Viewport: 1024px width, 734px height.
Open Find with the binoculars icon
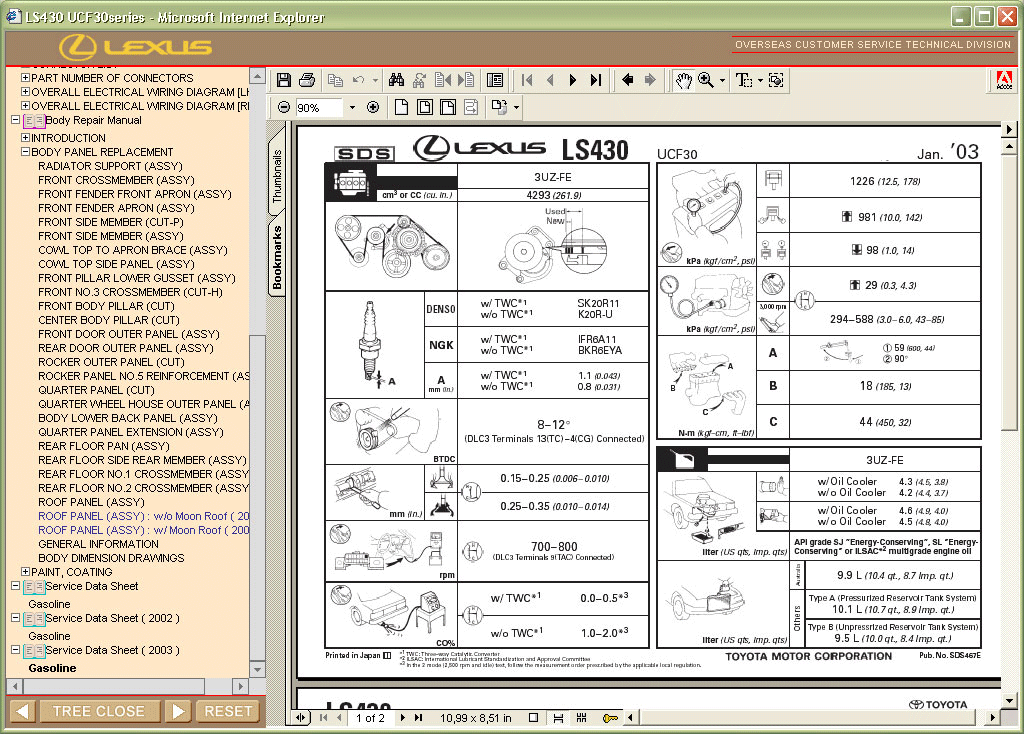(396, 80)
